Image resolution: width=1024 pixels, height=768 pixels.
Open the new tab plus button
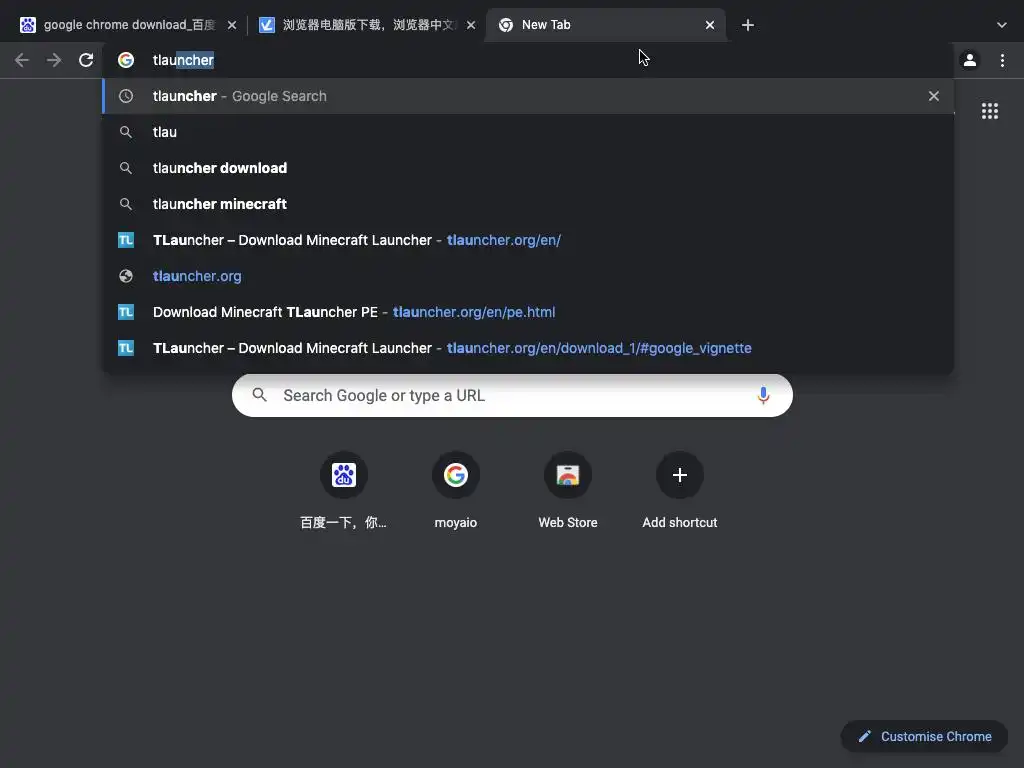click(748, 25)
